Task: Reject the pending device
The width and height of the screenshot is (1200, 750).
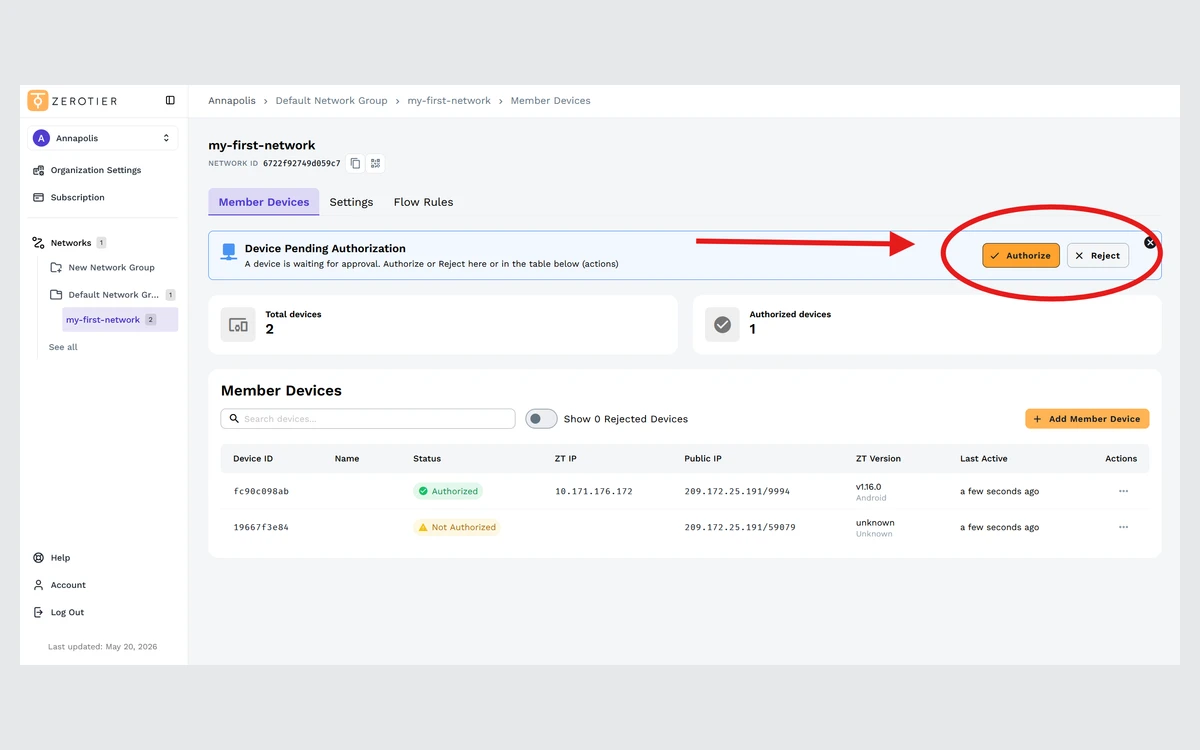Action: [x=1098, y=256]
